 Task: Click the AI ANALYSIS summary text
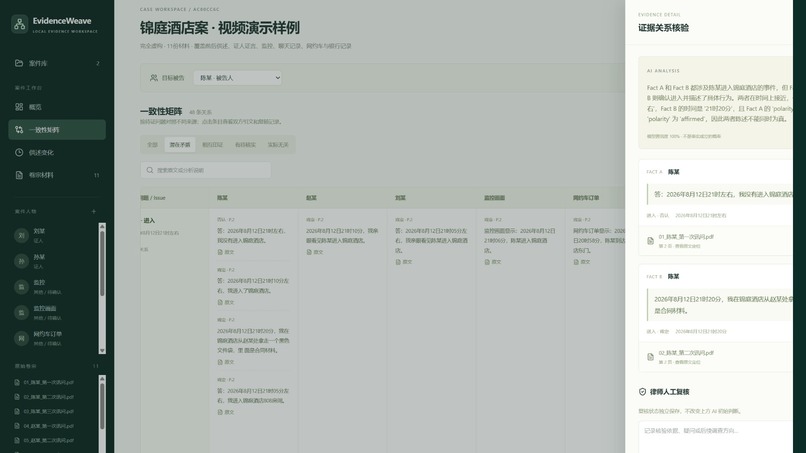pos(720,103)
